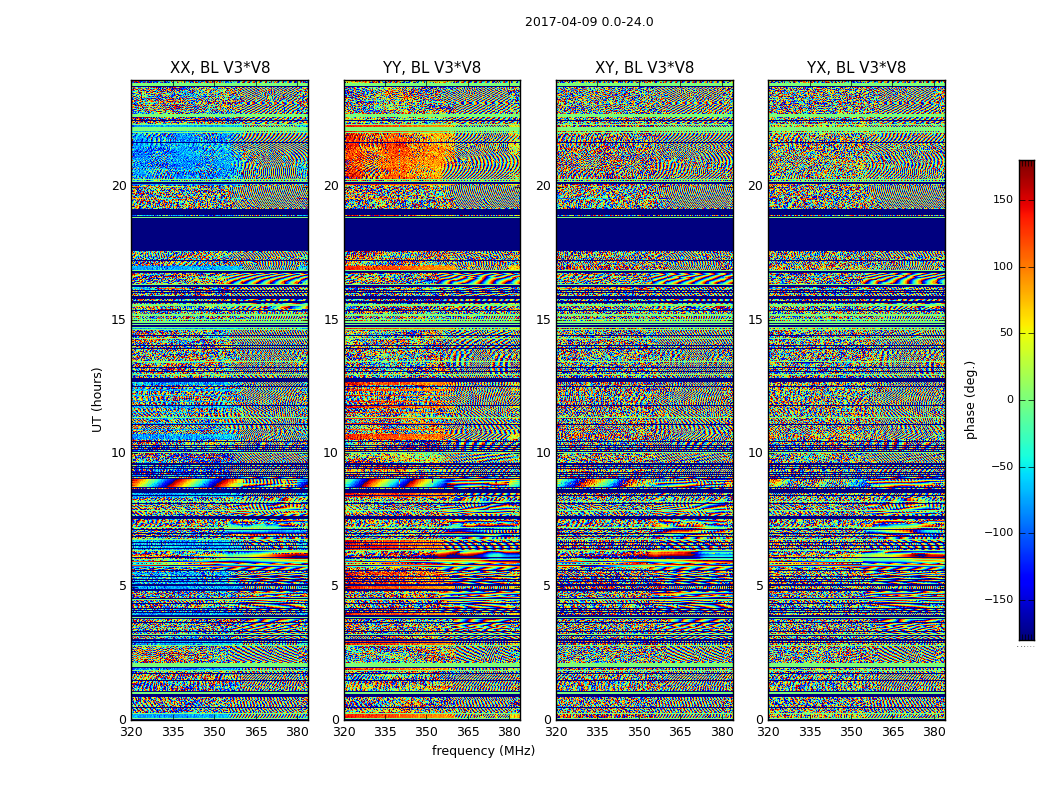Select the 'YY, BL V3*V8' panel title

pyautogui.click(x=432, y=68)
